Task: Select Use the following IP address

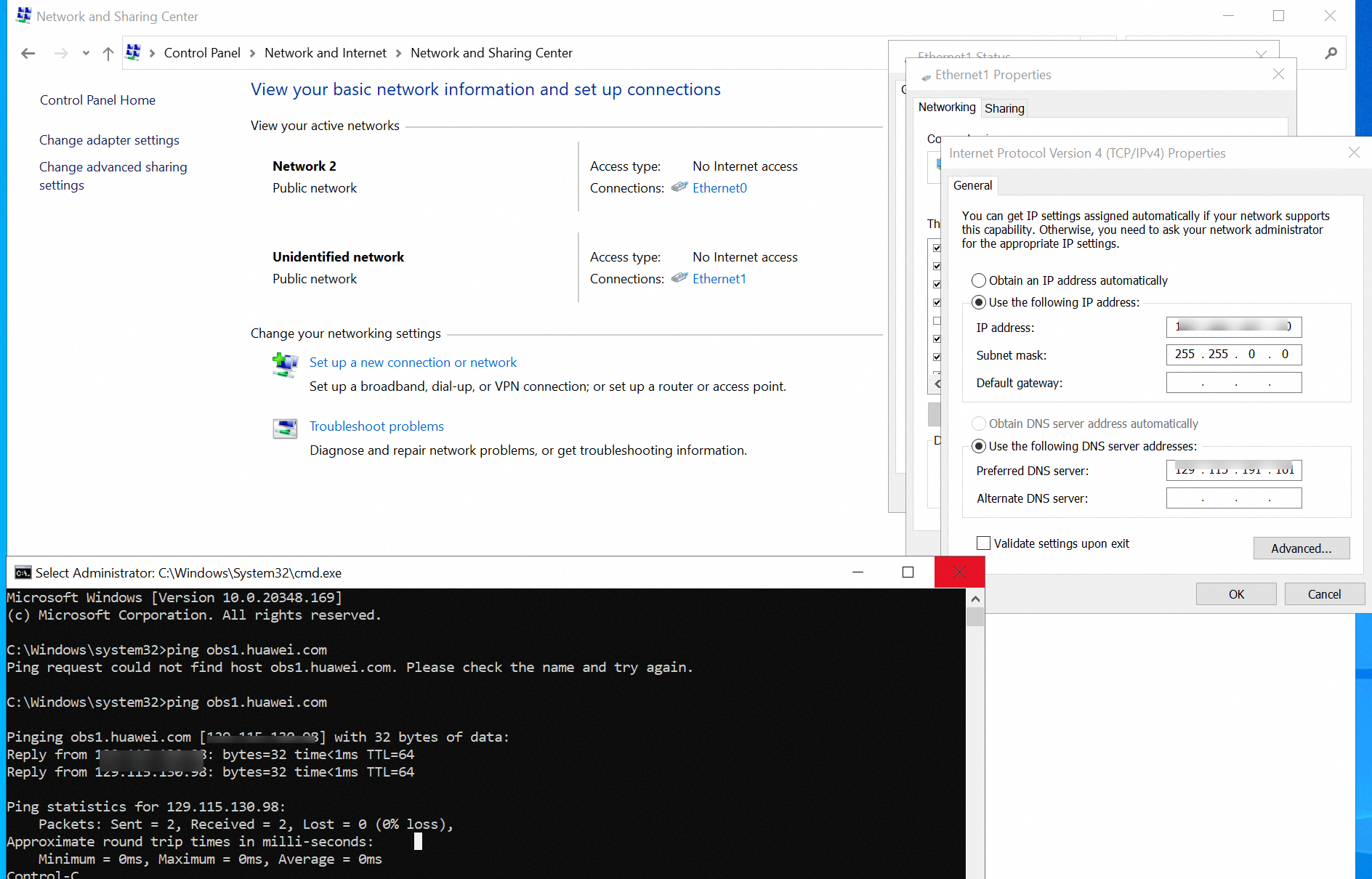Action: [x=1056, y=302]
